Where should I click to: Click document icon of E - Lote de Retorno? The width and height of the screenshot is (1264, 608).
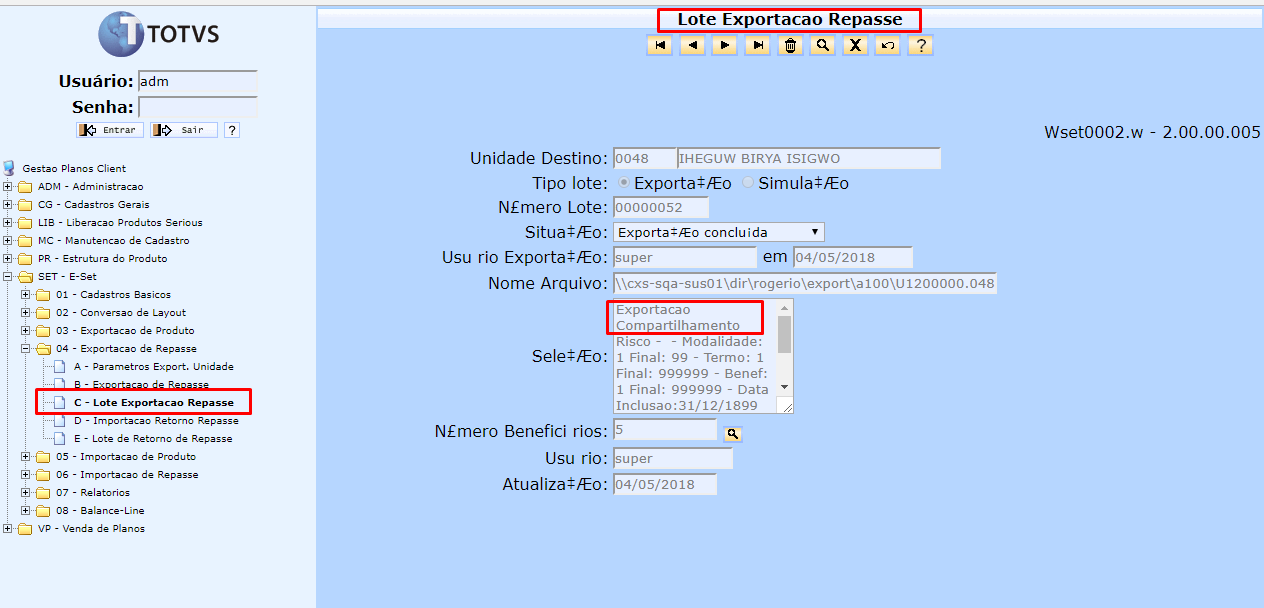60,438
